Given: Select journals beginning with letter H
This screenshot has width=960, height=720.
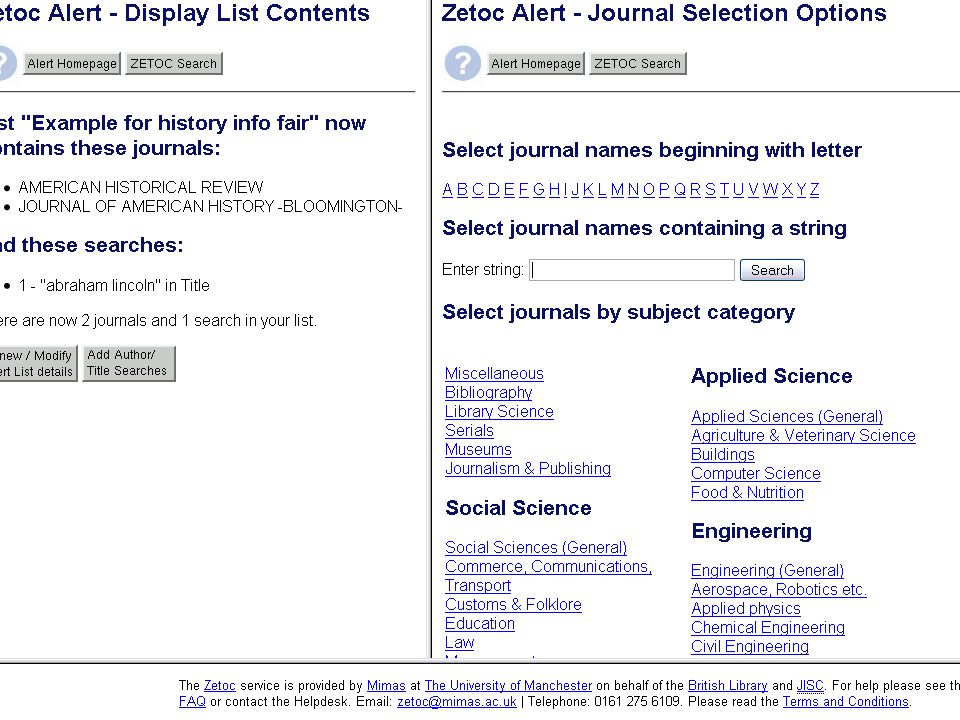Looking at the screenshot, I should point(554,190).
